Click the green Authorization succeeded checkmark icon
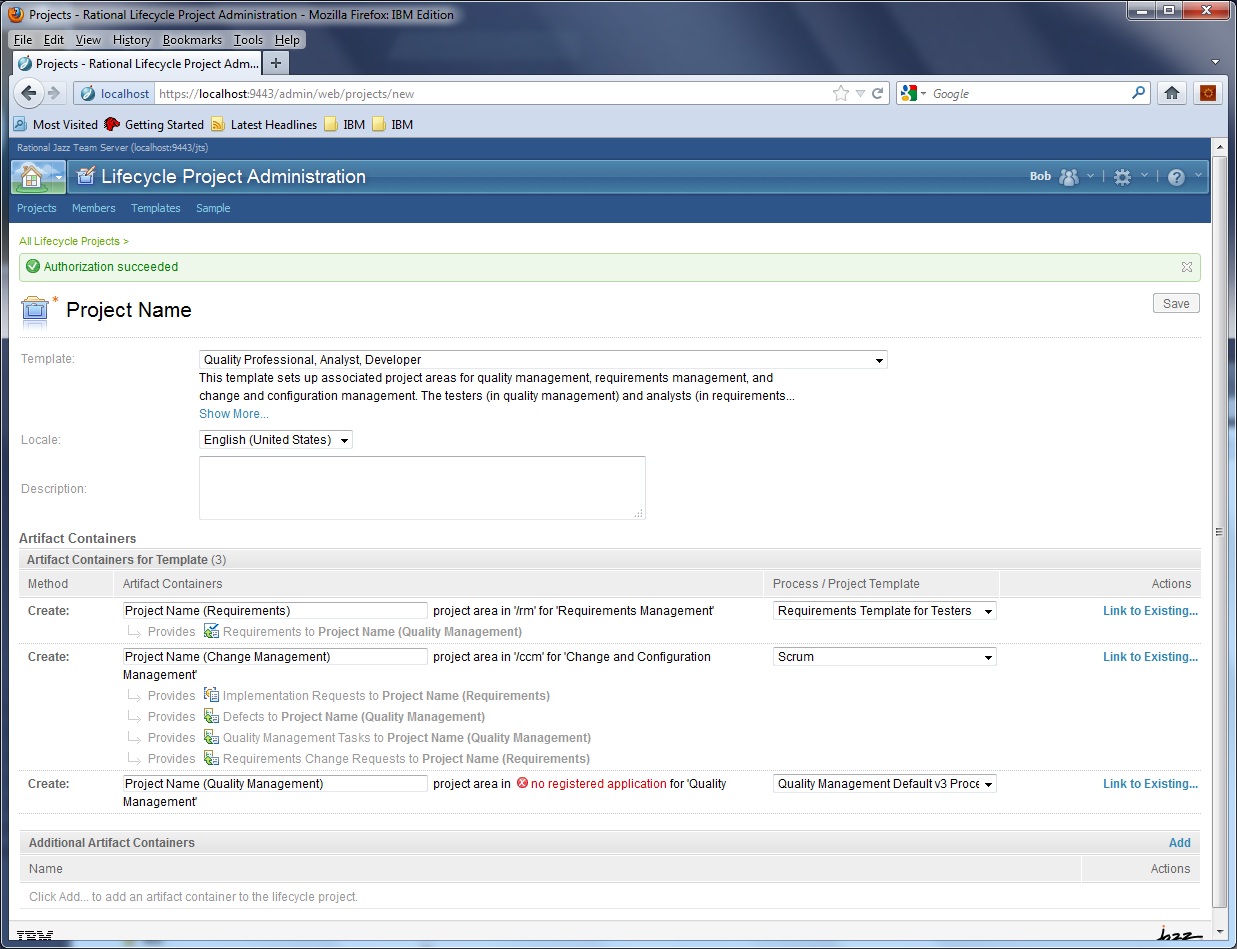The height and width of the screenshot is (949, 1237). [x=33, y=267]
